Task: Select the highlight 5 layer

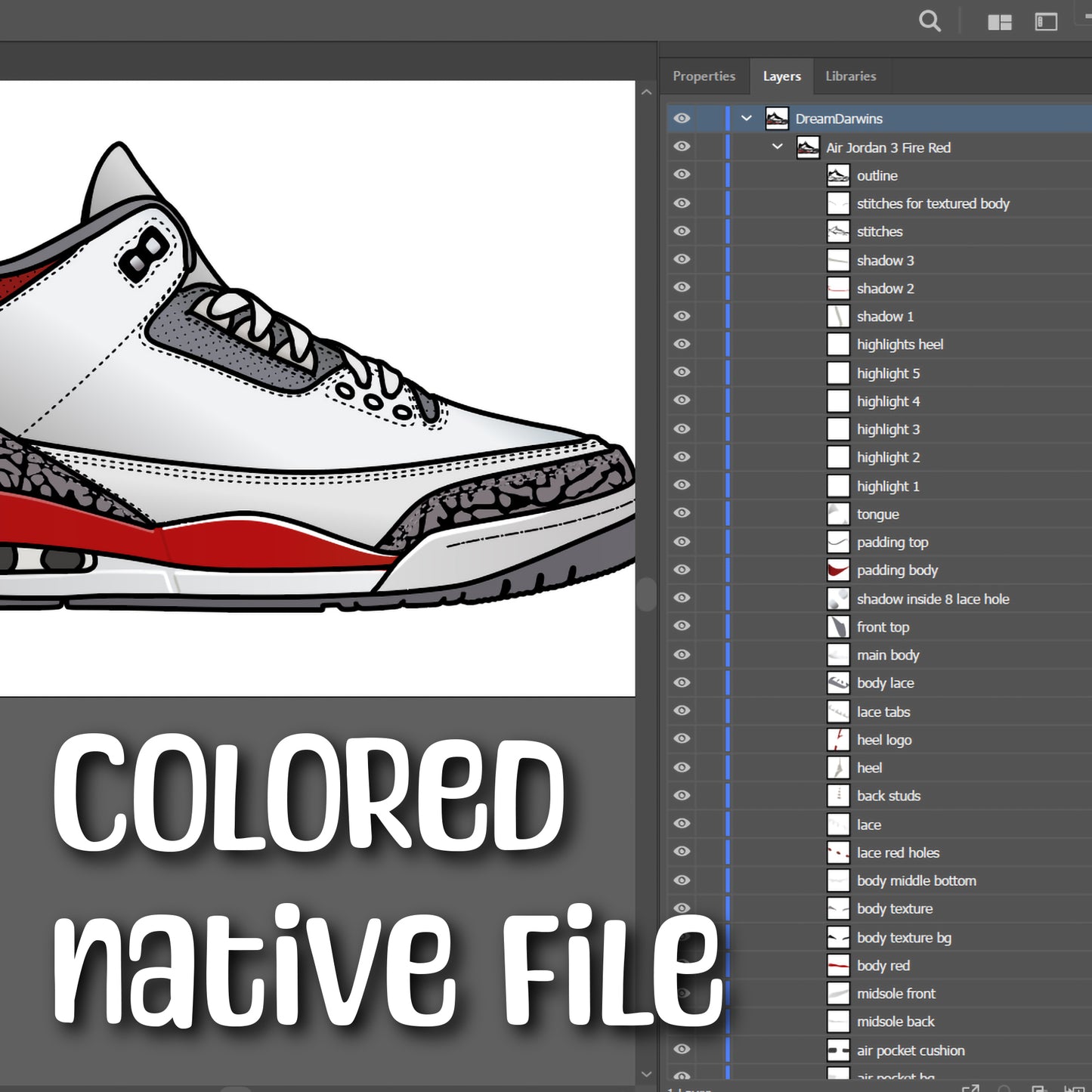Action: (888, 373)
